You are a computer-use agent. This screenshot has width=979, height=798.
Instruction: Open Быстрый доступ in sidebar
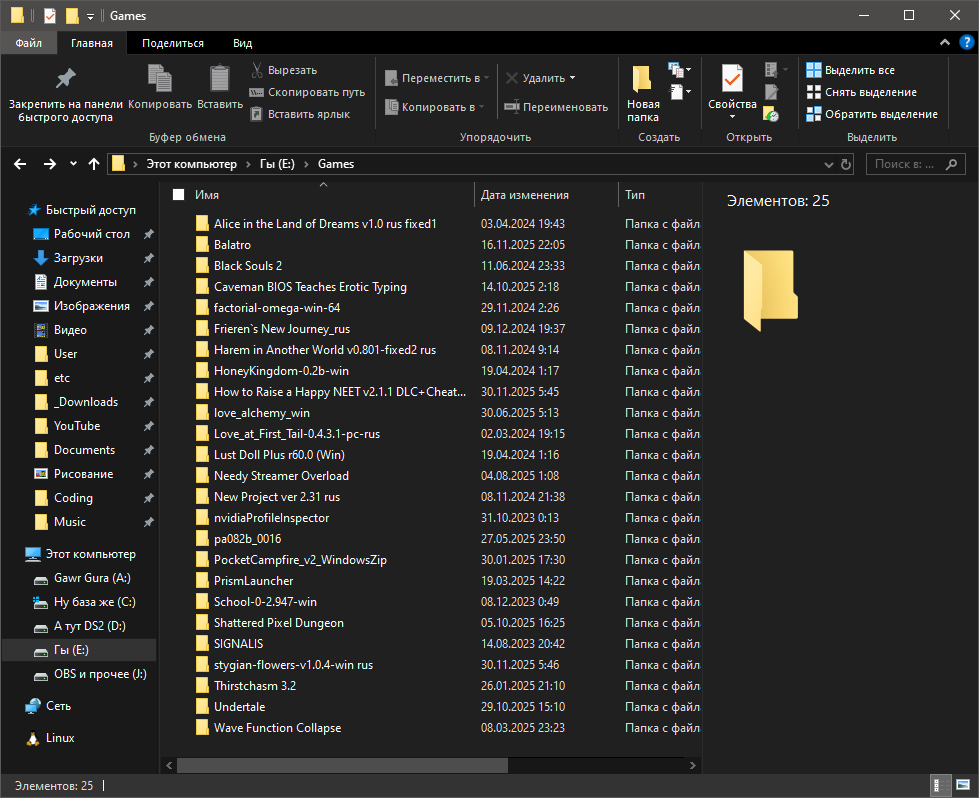point(82,210)
